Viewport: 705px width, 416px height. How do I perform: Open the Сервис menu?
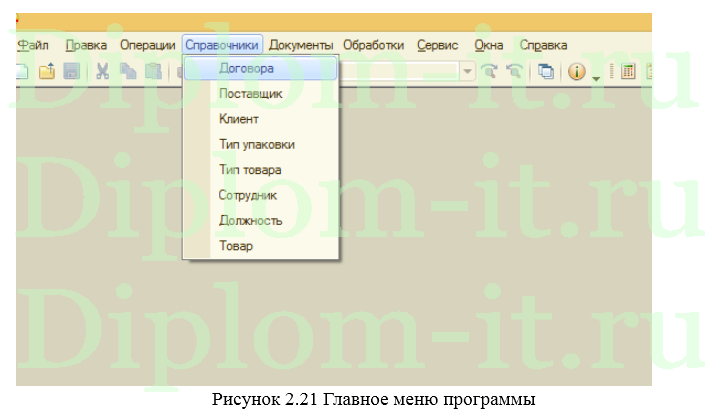pos(435,45)
